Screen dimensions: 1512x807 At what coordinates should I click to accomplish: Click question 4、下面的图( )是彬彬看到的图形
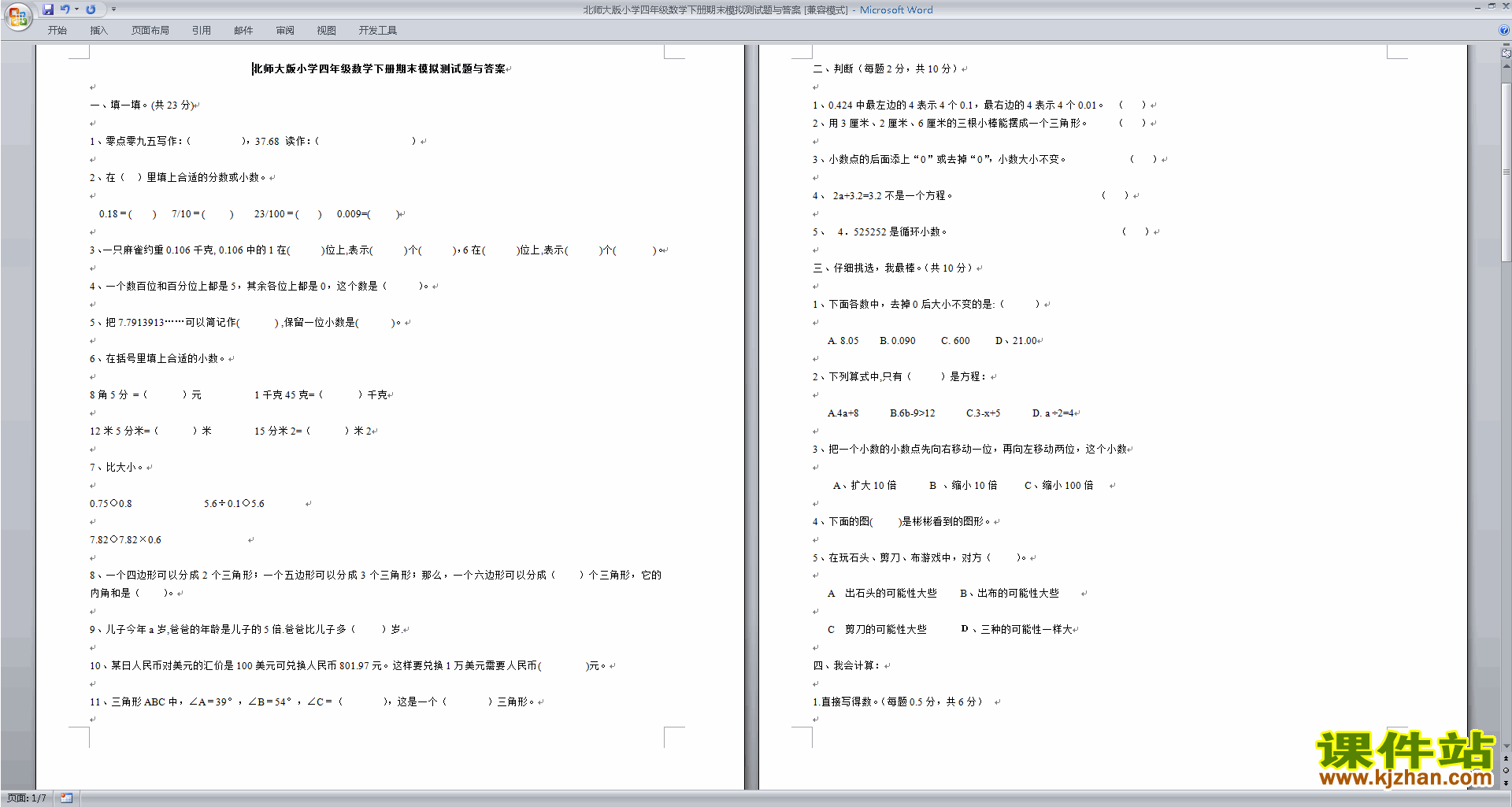click(x=902, y=522)
